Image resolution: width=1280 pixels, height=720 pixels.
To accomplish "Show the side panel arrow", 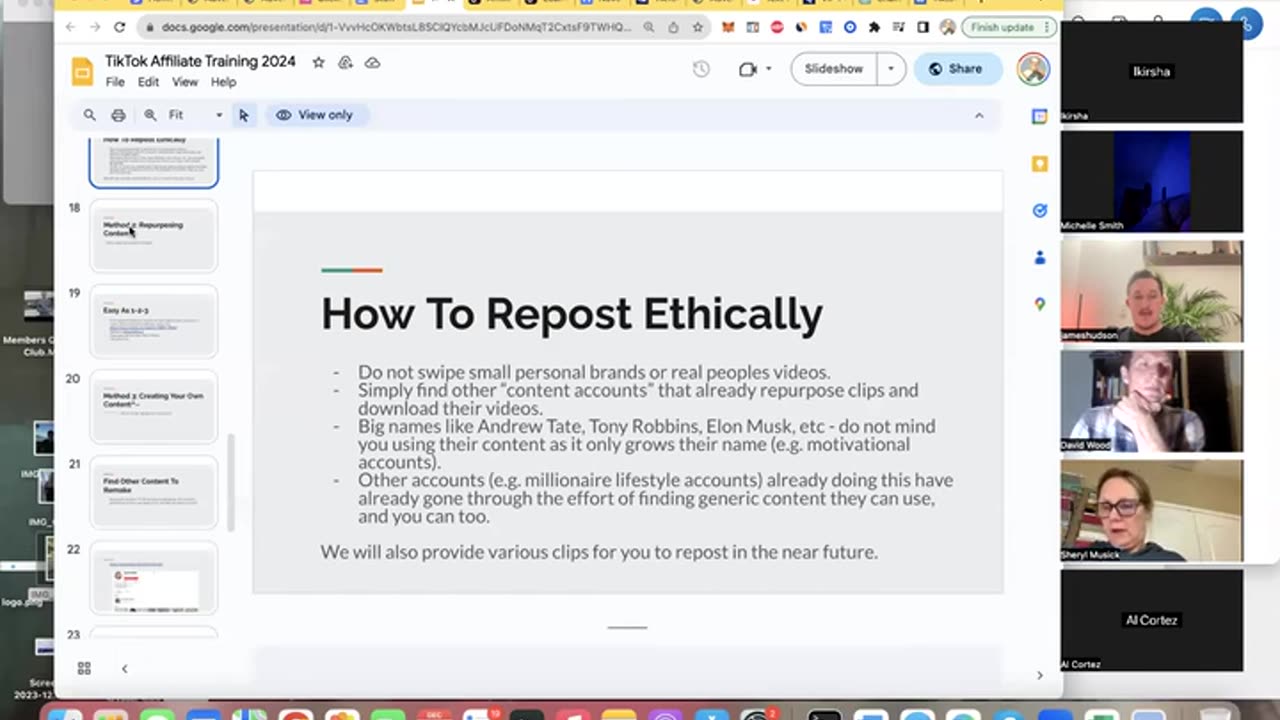I will tap(1040, 675).
